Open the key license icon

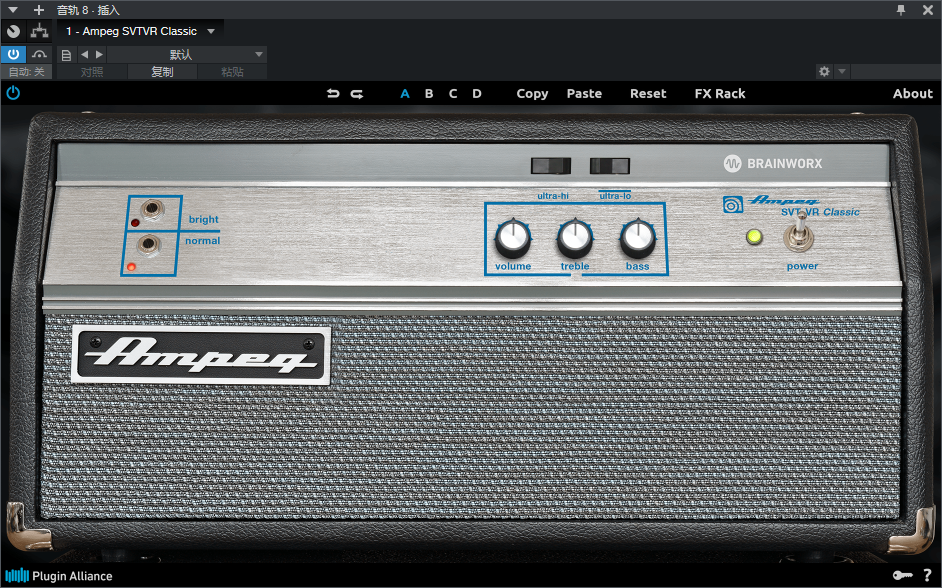click(x=902, y=575)
